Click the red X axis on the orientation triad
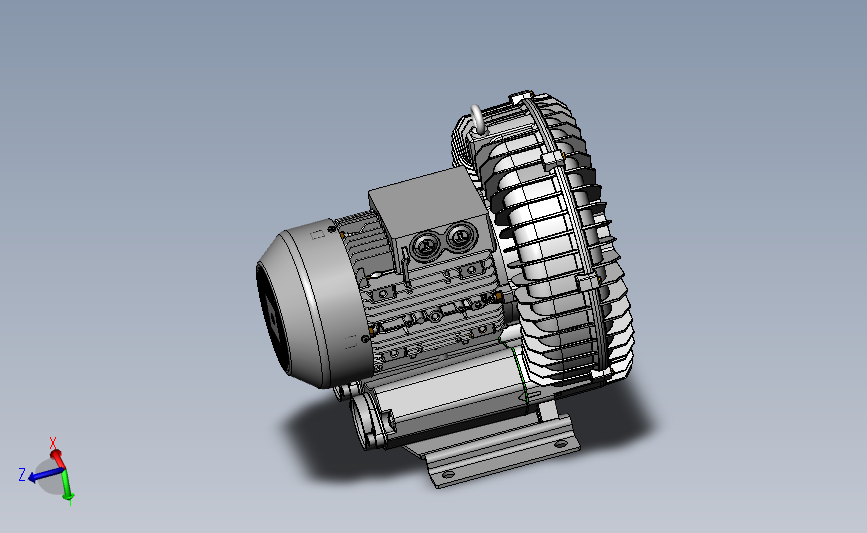Image resolution: width=867 pixels, height=533 pixels. [x=57, y=459]
